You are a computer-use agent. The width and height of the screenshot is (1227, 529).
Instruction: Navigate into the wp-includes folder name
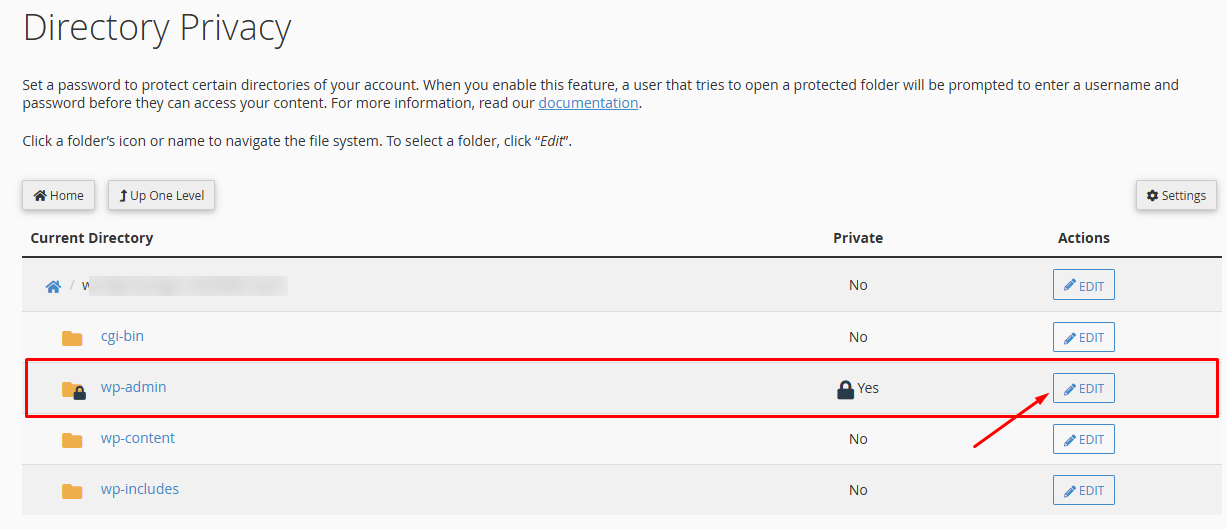coord(140,489)
